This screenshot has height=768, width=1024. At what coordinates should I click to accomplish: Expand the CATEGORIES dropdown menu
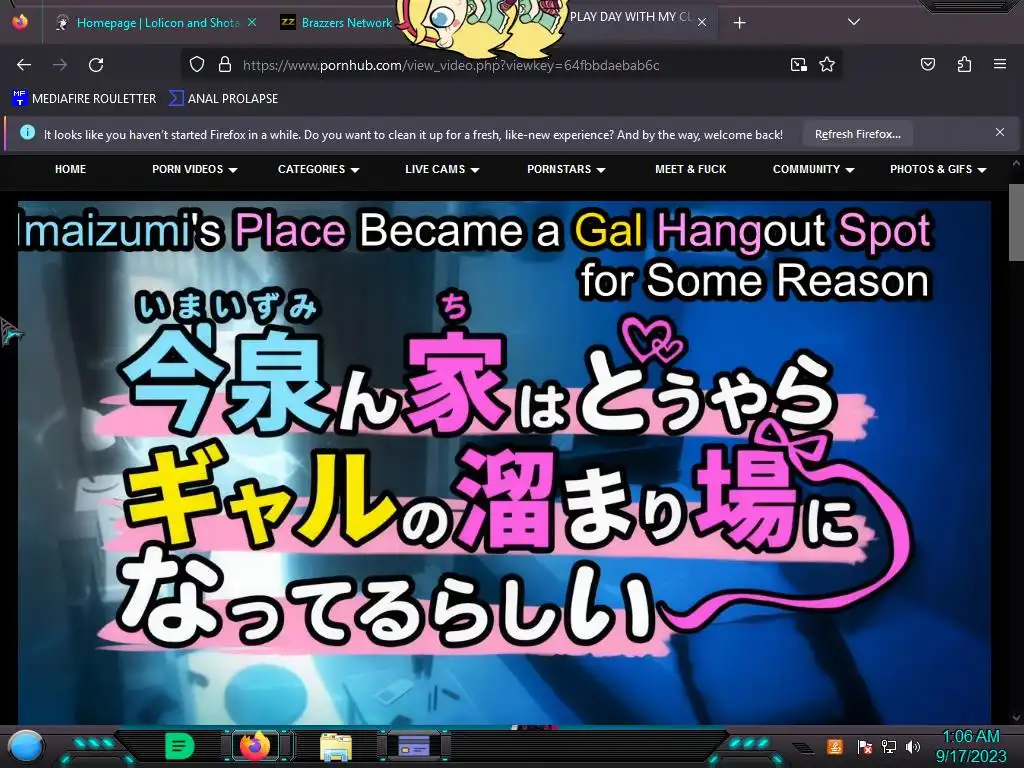tap(319, 169)
